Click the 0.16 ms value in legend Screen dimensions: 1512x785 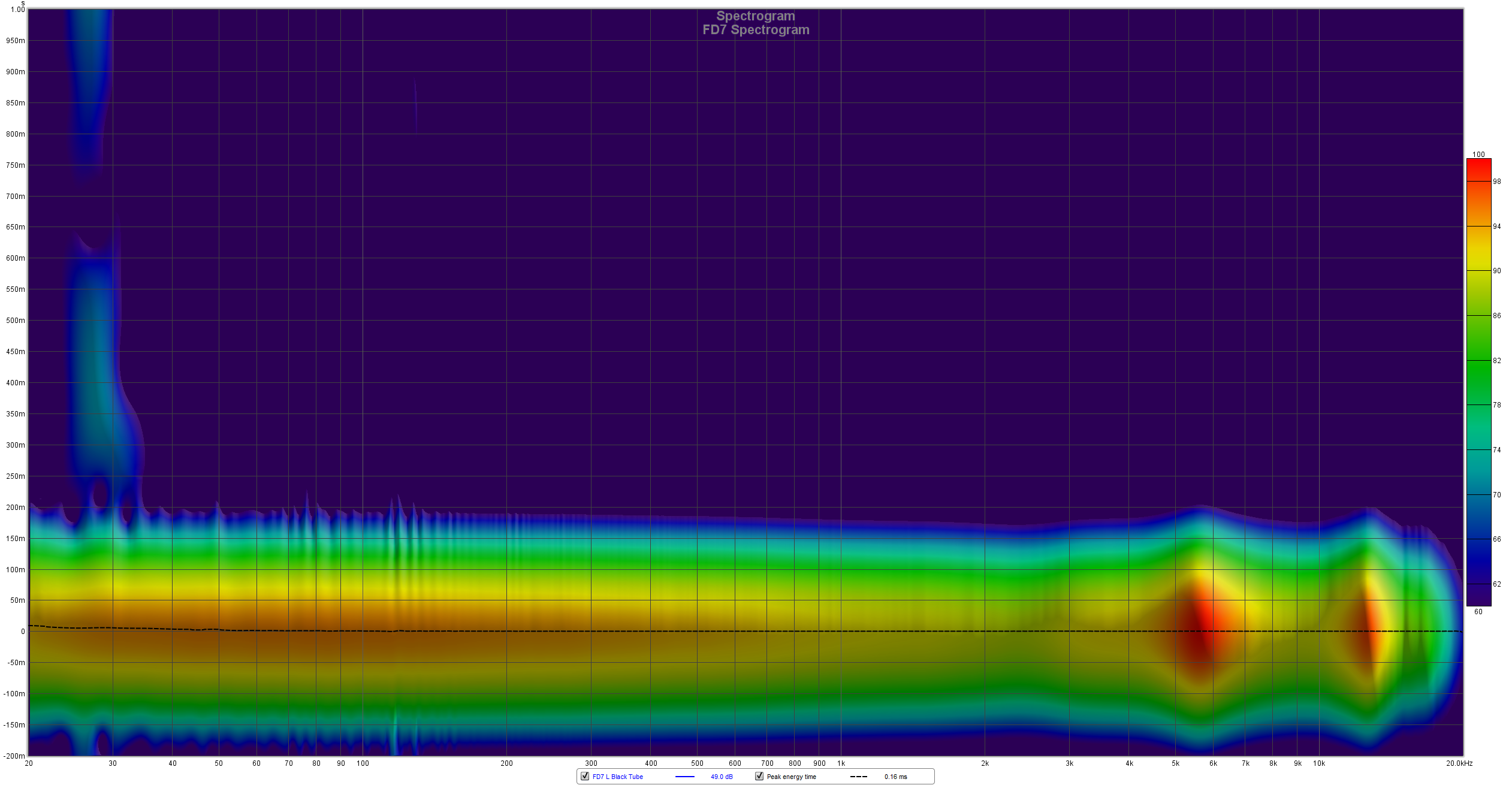pos(895,777)
